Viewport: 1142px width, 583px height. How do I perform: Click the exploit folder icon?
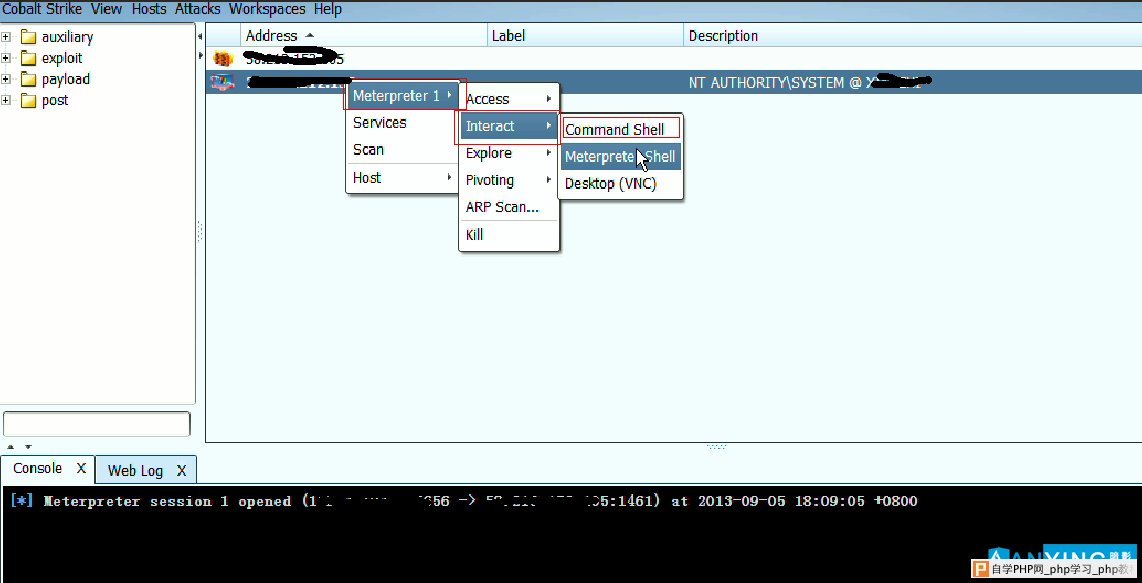28,58
